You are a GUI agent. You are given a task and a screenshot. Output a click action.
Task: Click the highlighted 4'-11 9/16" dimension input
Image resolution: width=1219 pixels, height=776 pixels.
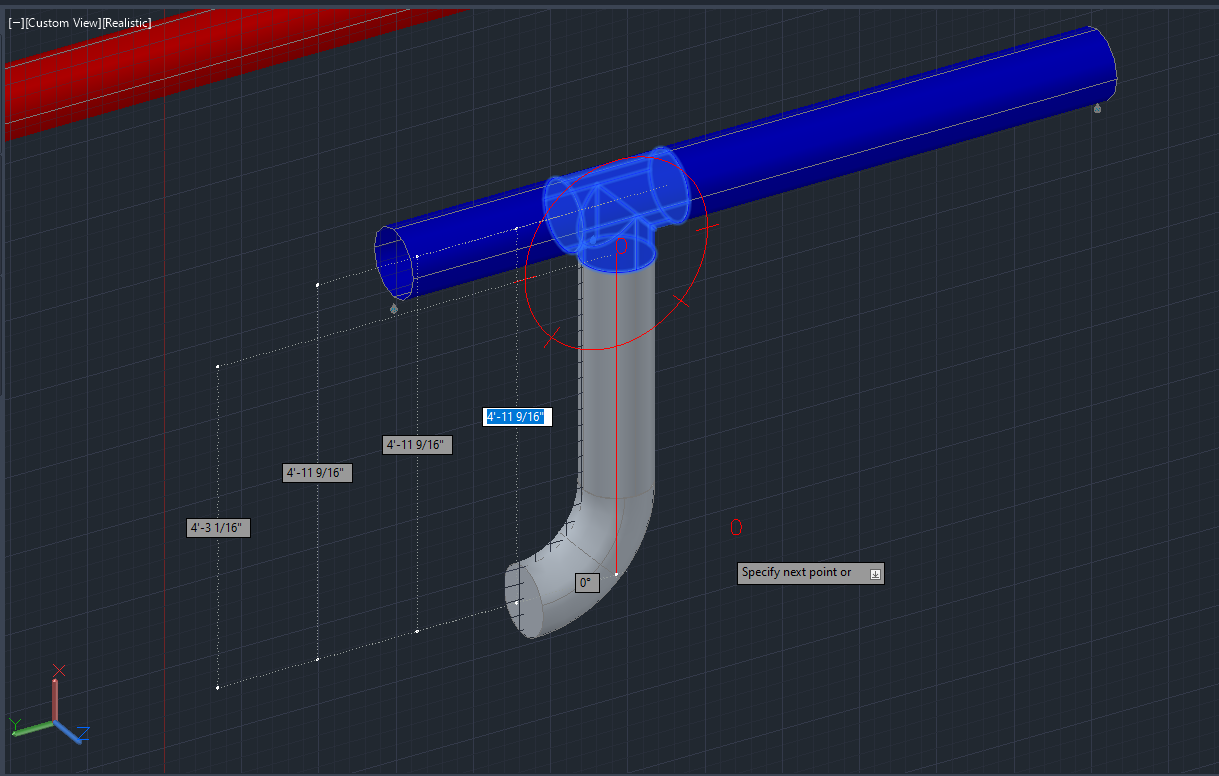(517, 416)
